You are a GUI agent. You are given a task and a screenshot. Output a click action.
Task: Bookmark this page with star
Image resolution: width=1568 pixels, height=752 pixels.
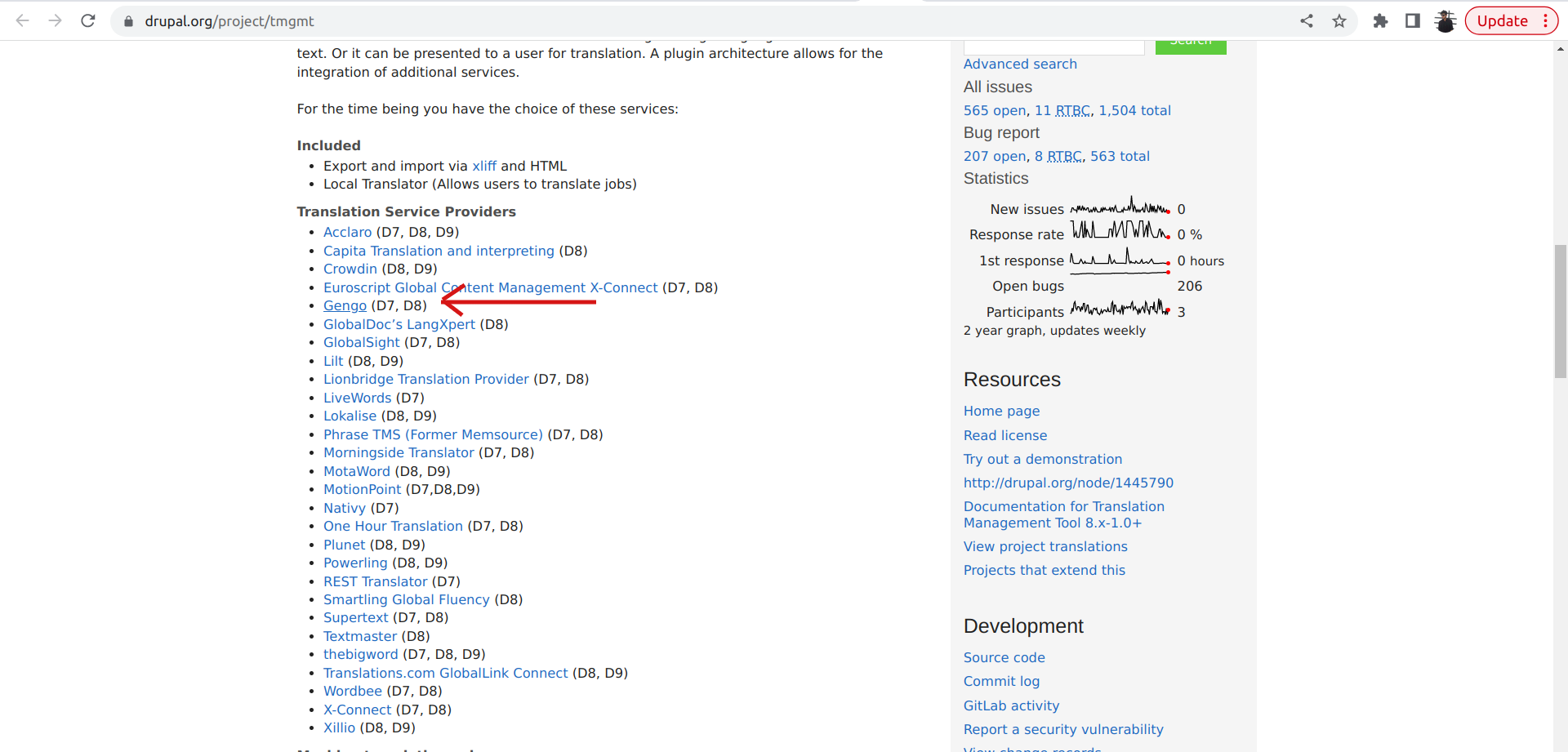1339,21
